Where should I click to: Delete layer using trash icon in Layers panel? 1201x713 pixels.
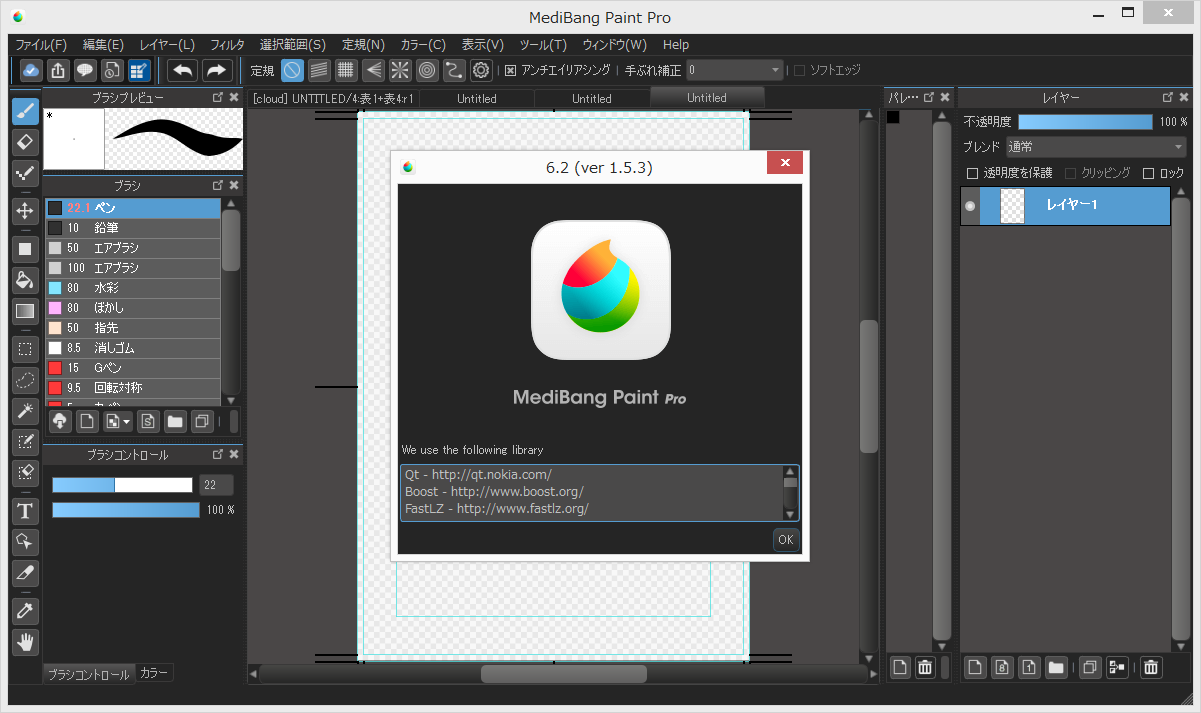[1150, 667]
